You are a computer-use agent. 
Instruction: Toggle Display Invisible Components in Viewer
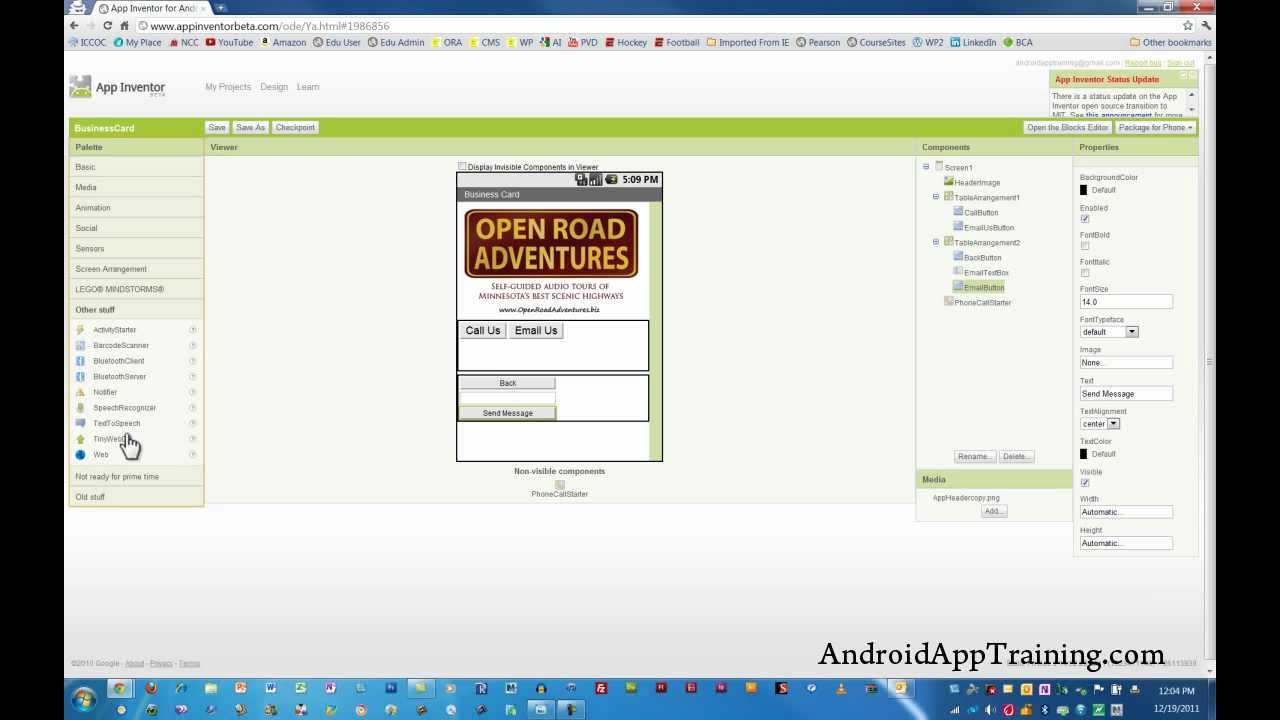[x=462, y=167]
